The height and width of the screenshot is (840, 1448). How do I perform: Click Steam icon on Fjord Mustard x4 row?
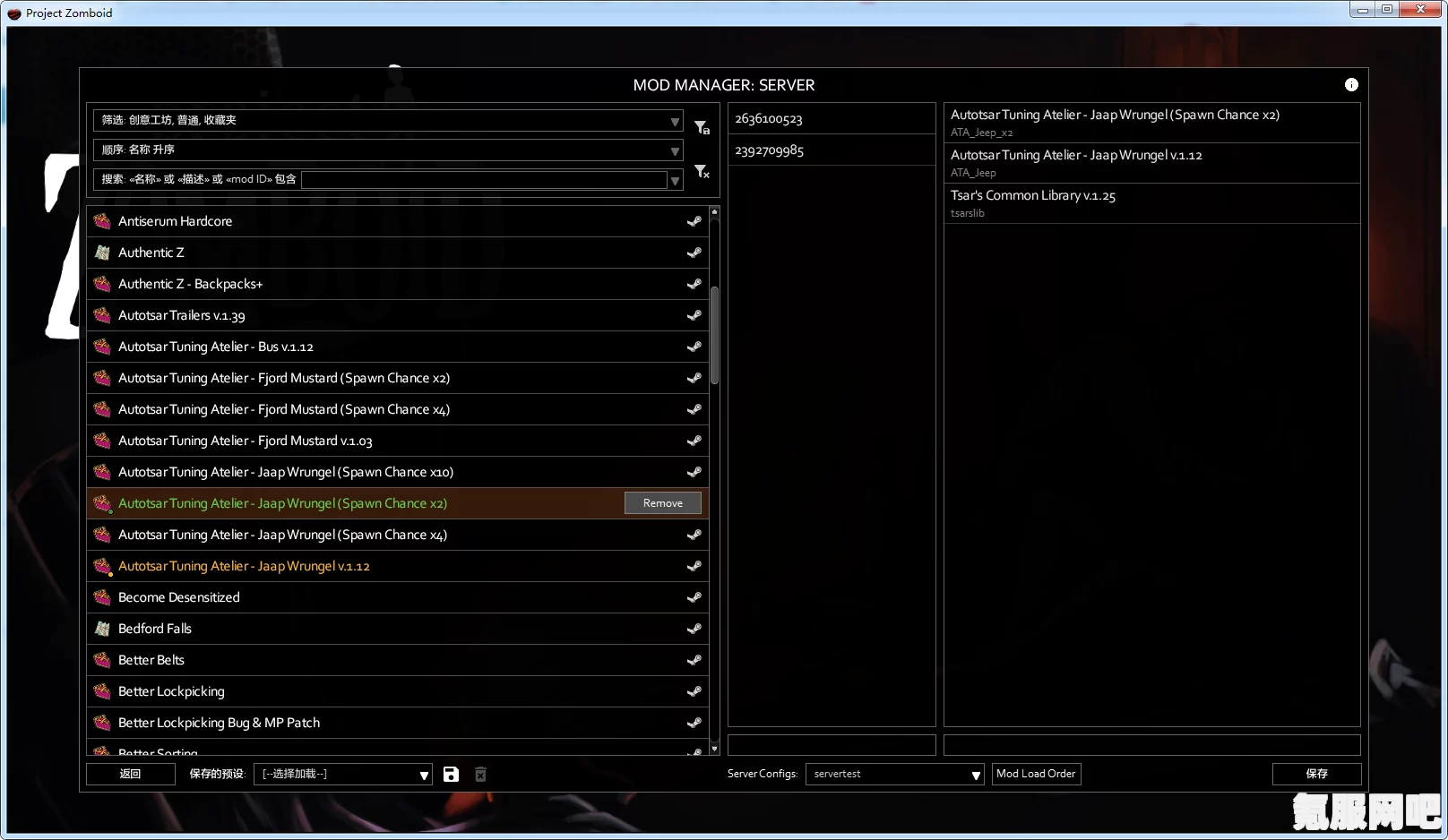(694, 409)
